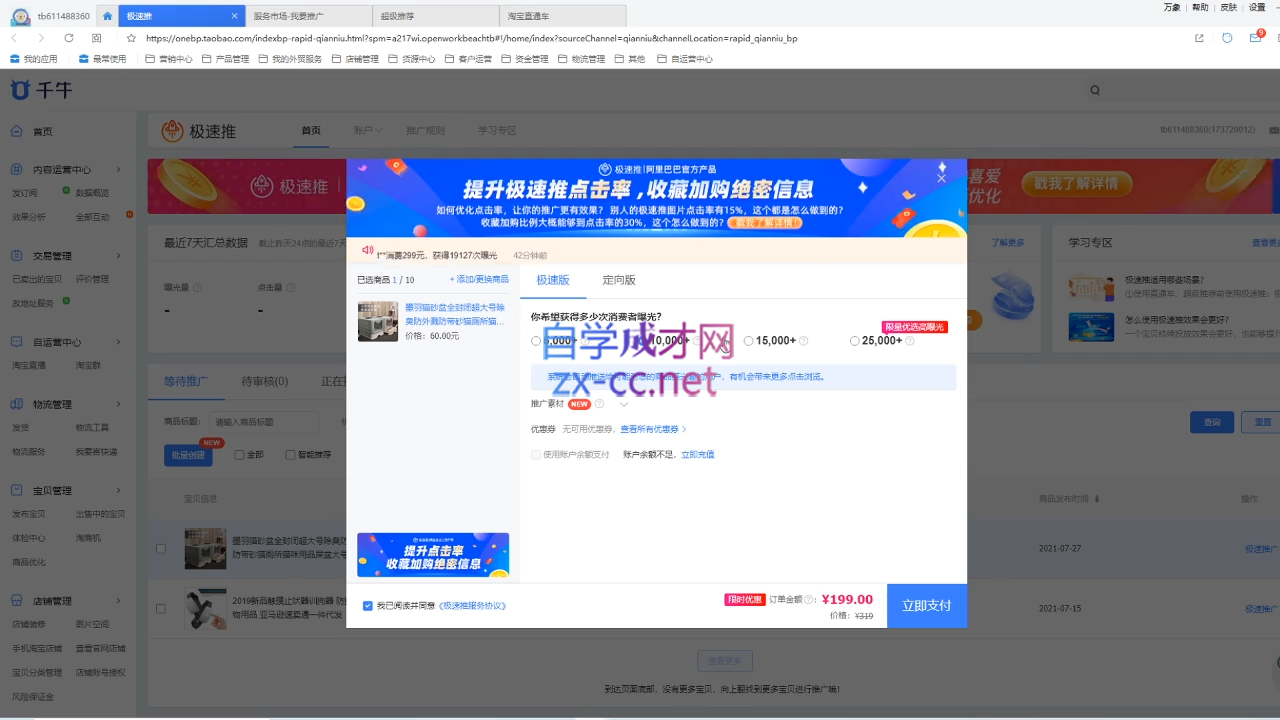Reload the page with the refresh icon
This screenshot has width=1280, height=720.
(x=69, y=38)
